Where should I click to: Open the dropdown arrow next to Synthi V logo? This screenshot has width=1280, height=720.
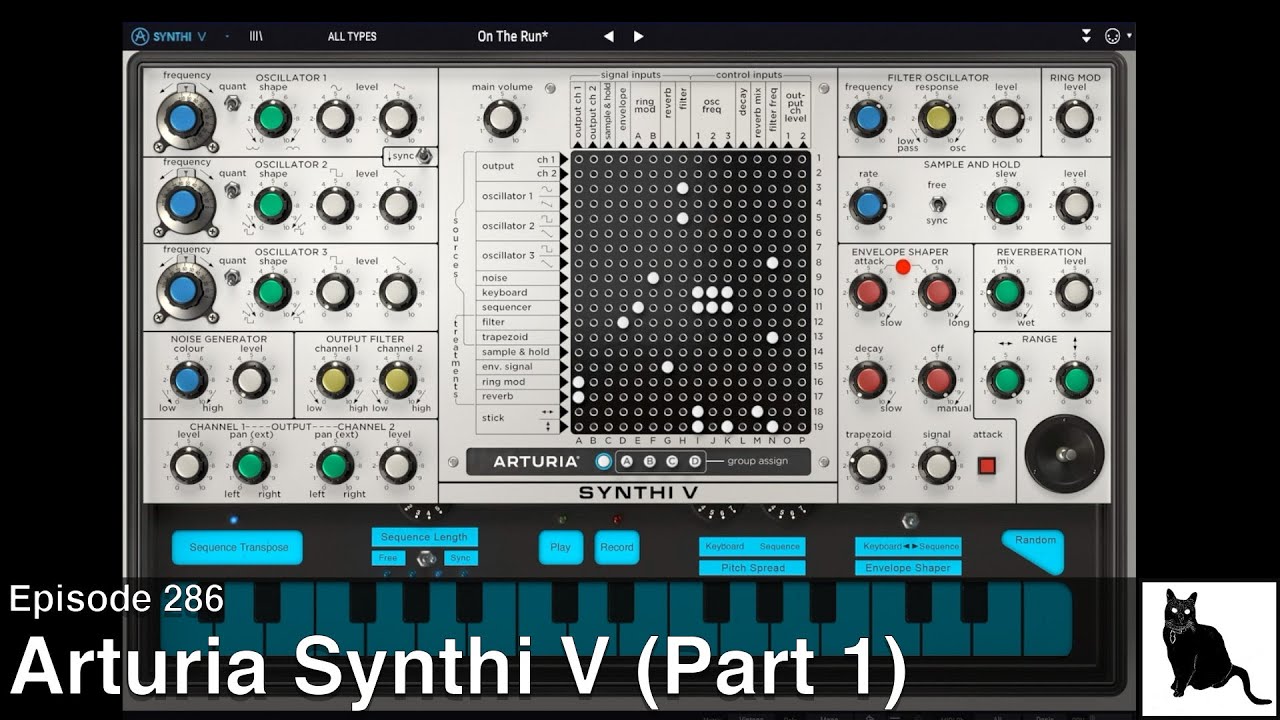pyautogui.click(x=227, y=35)
